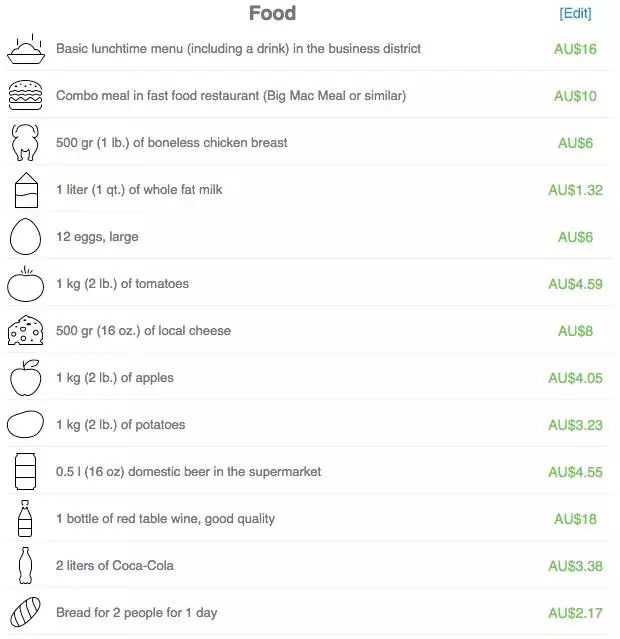Click the burger combo meal icon
620x639 pixels.
coord(25,96)
